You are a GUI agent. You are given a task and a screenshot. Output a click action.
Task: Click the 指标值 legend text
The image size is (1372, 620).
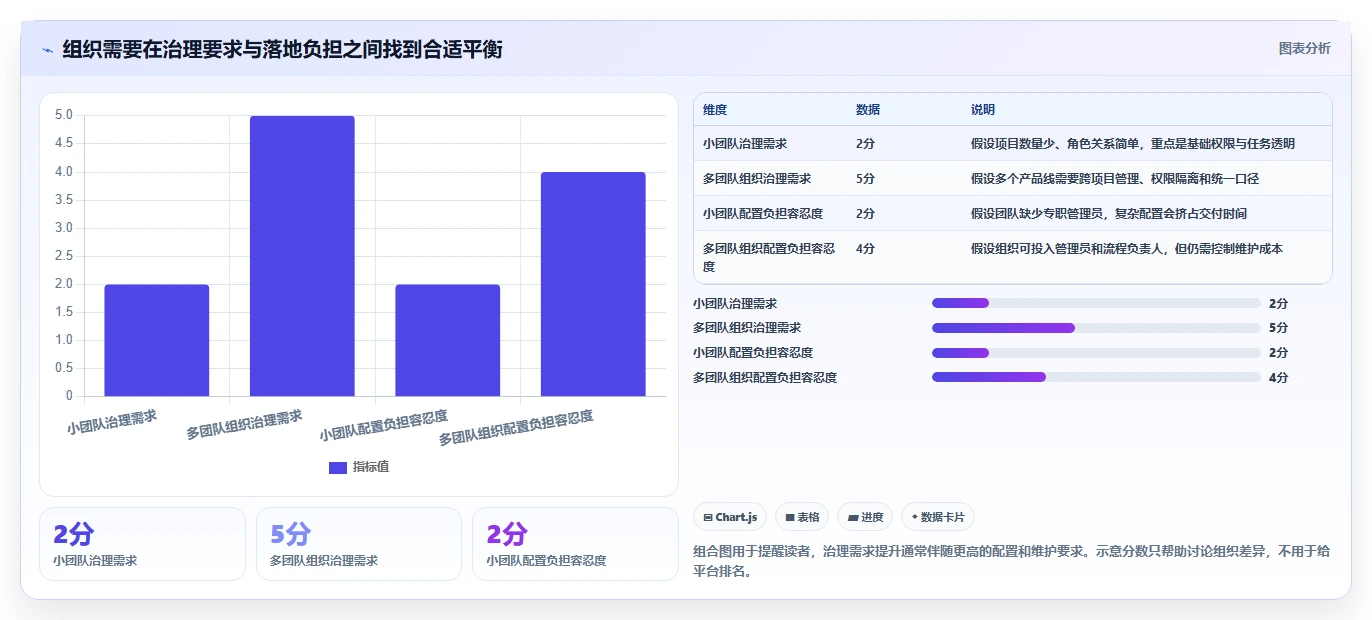pos(371,467)
